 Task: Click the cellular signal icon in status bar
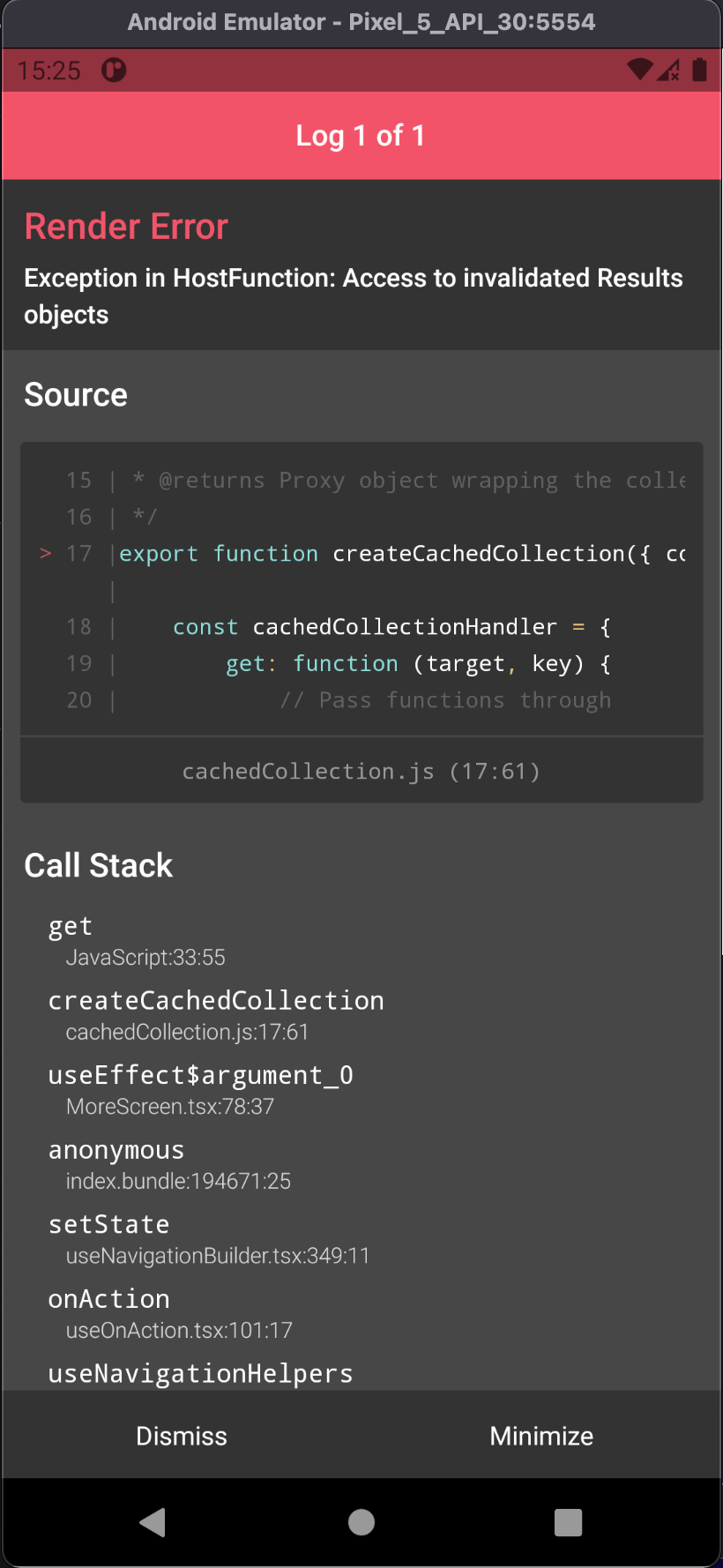pyautogui.click(x=670, y=70)
